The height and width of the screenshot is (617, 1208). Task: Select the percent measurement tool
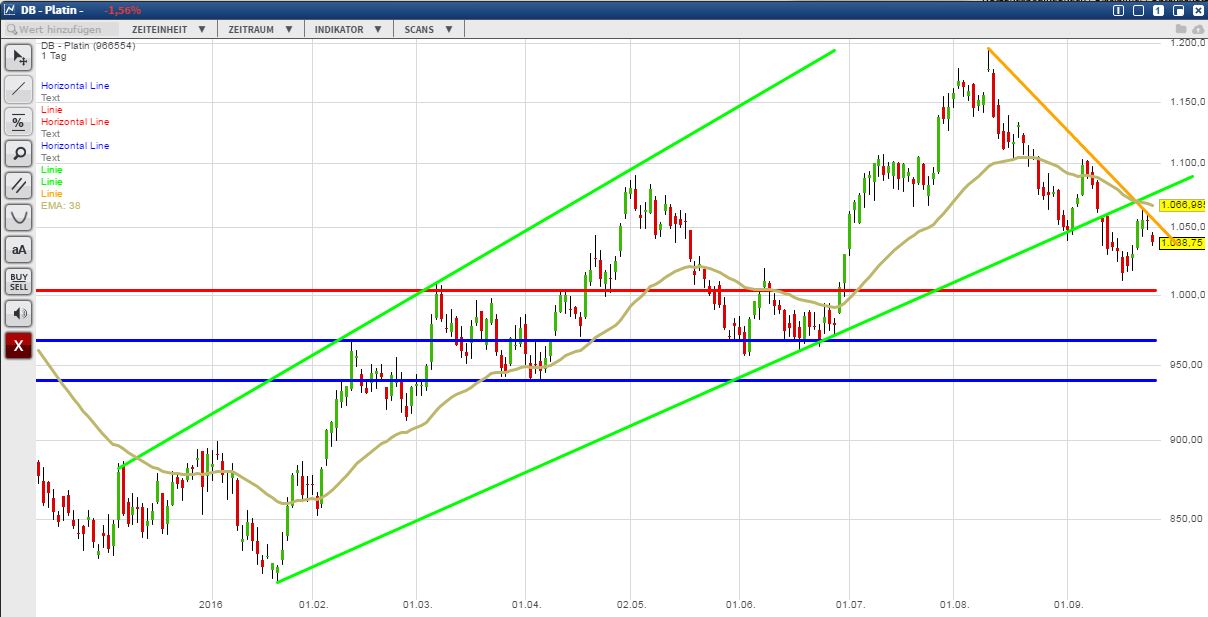18,122
